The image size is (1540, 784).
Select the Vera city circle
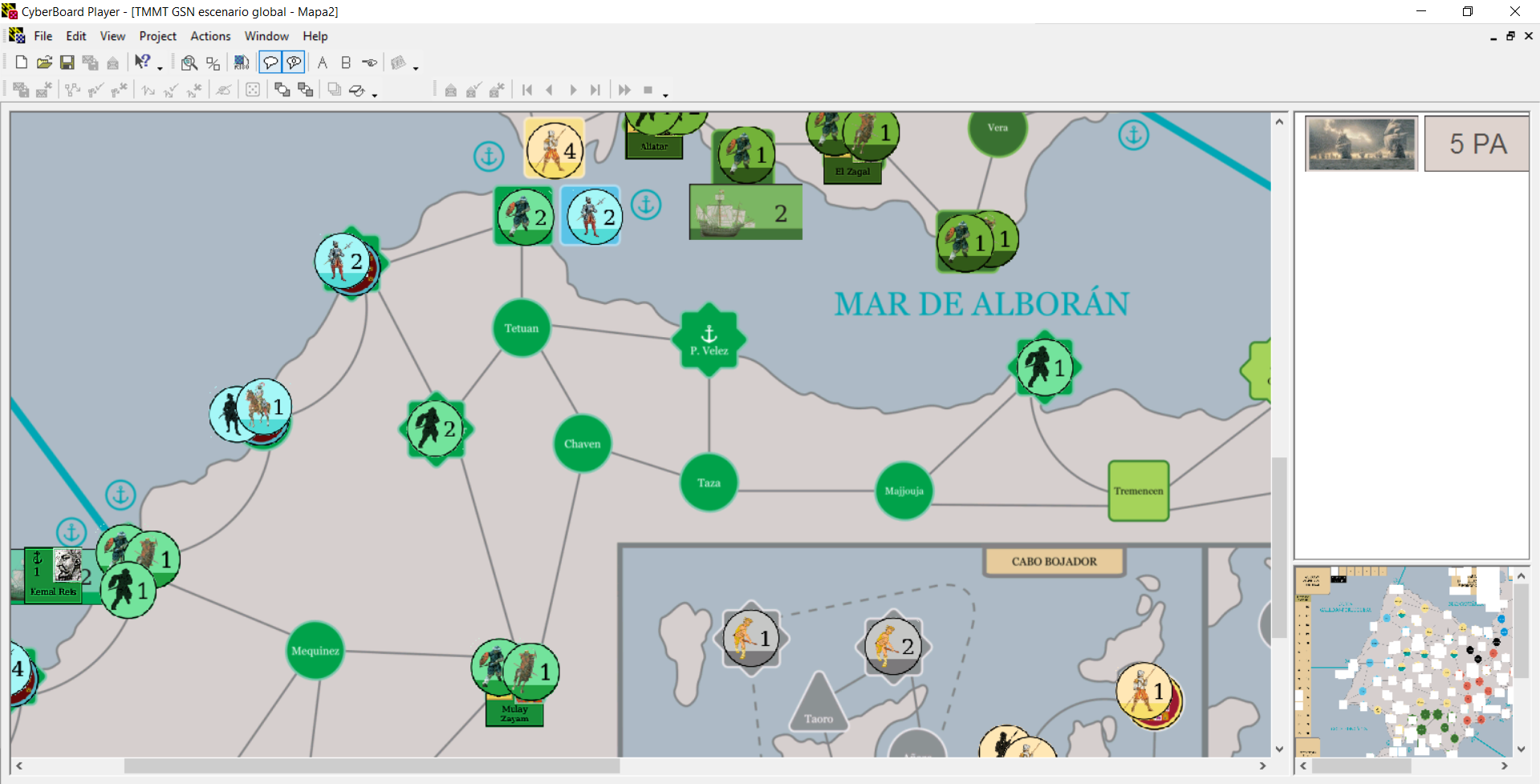click(x=998, y=128)
